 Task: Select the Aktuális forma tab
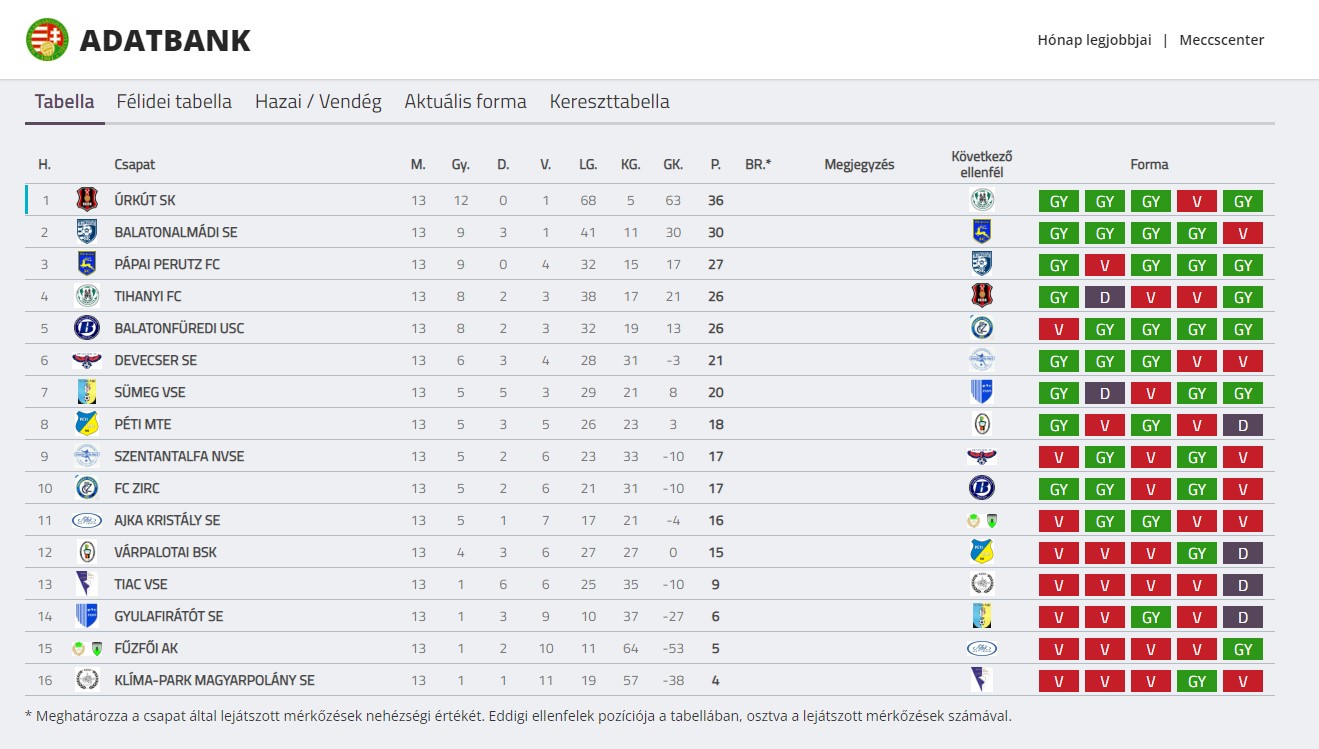[x=465, y=102]
